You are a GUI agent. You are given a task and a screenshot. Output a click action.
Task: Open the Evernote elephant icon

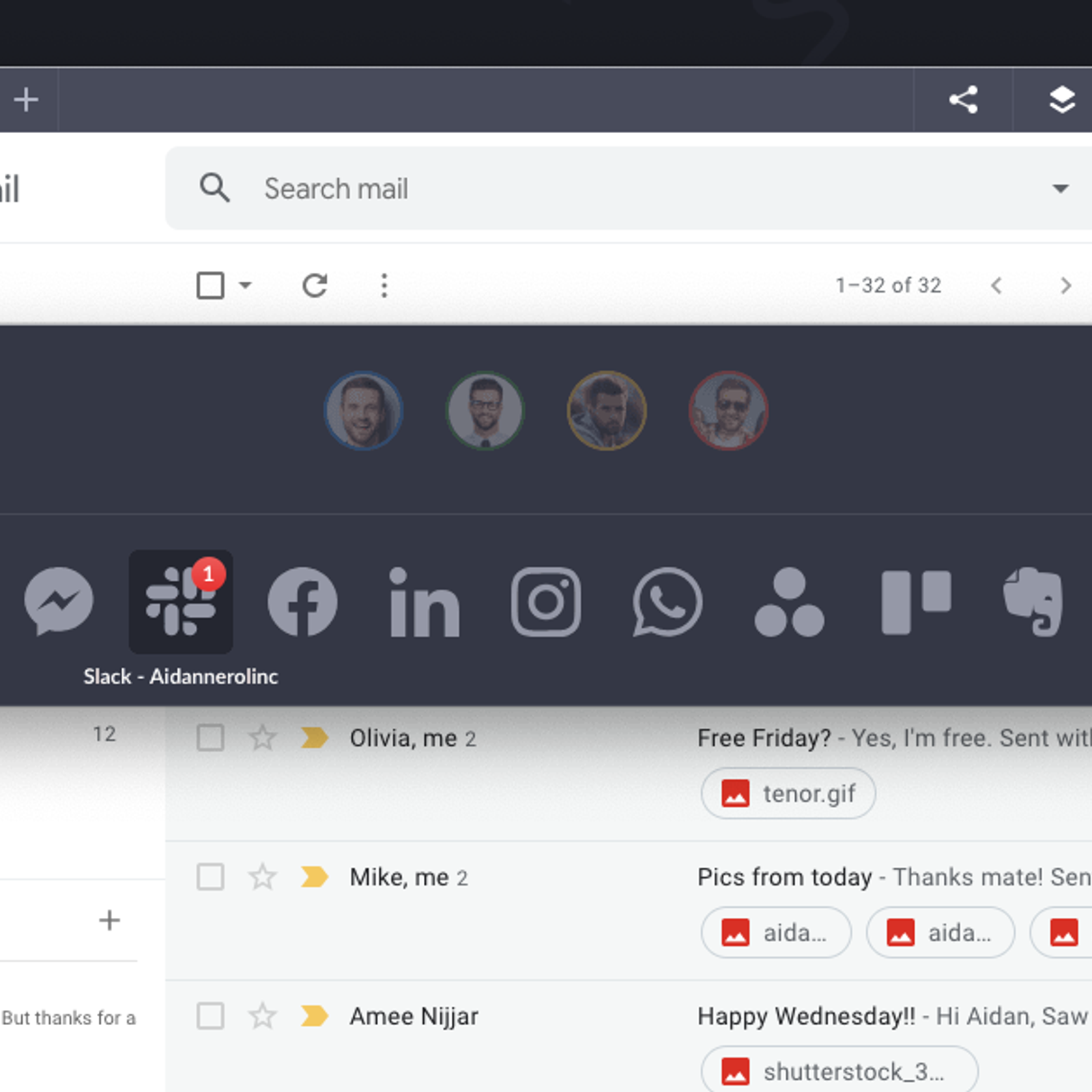1033,601
